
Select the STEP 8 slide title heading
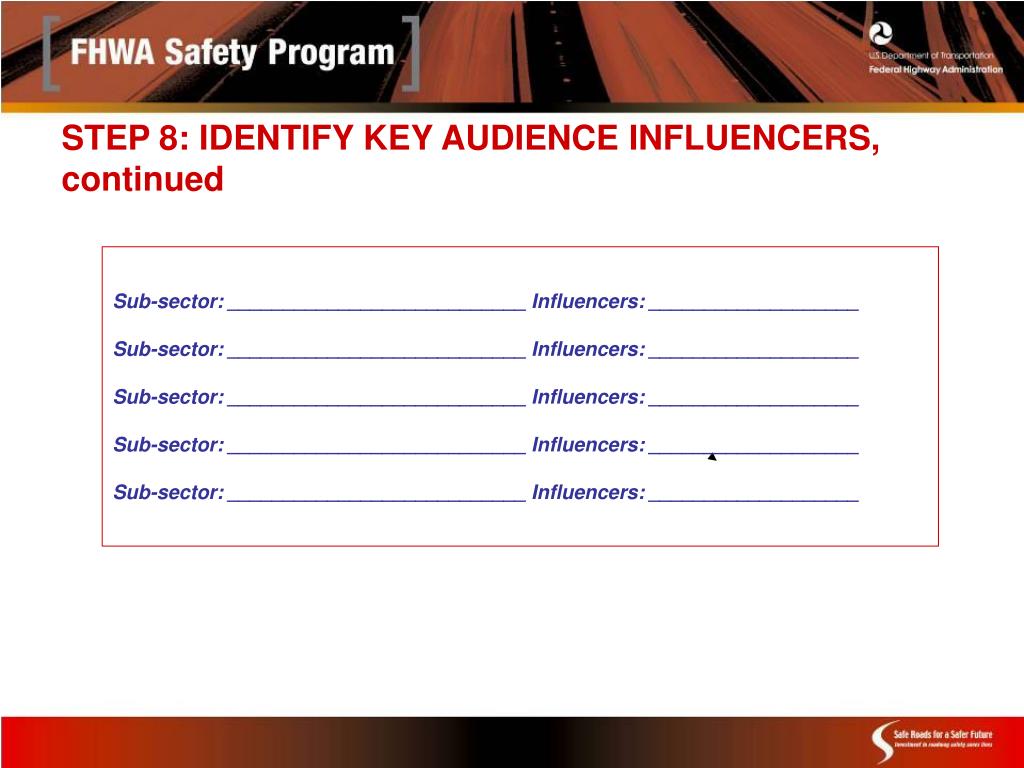470,158
